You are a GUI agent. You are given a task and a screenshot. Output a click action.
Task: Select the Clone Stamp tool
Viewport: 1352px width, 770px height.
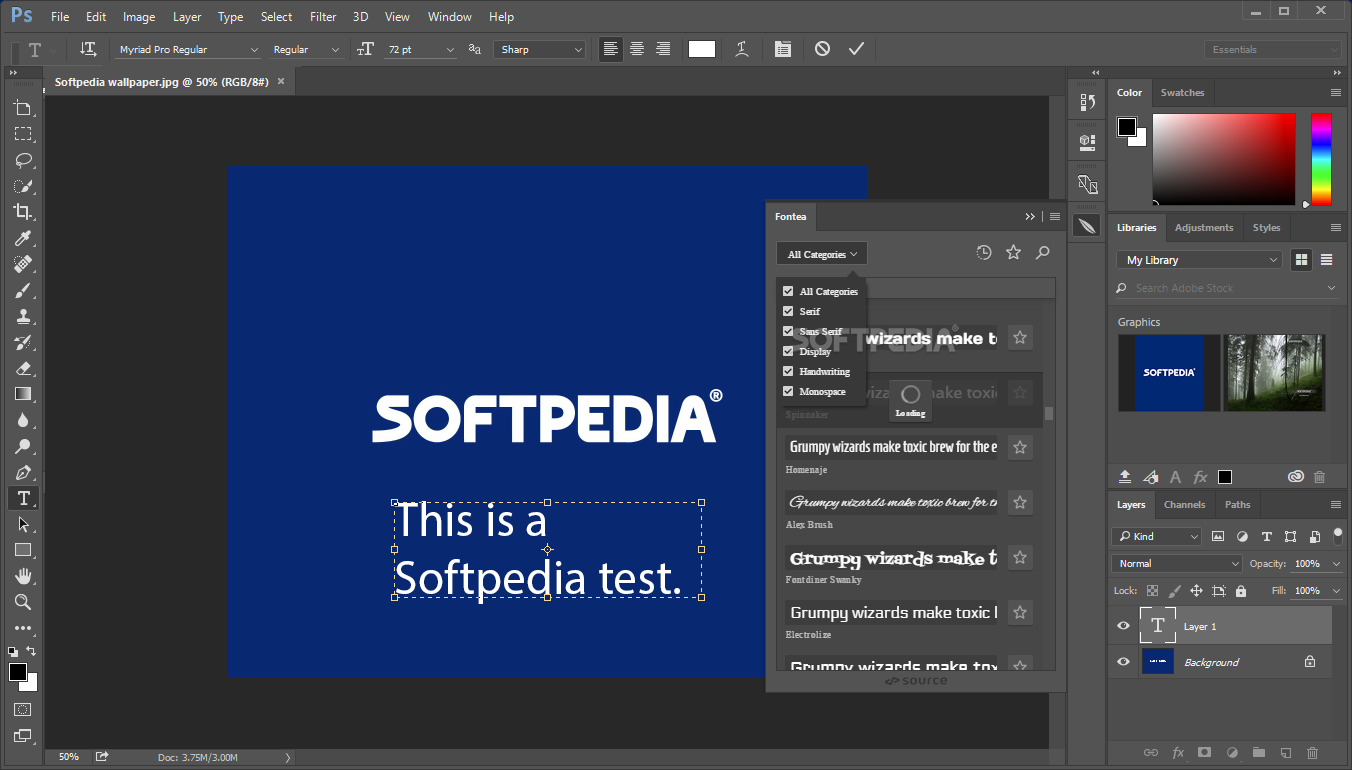point(23,316)
